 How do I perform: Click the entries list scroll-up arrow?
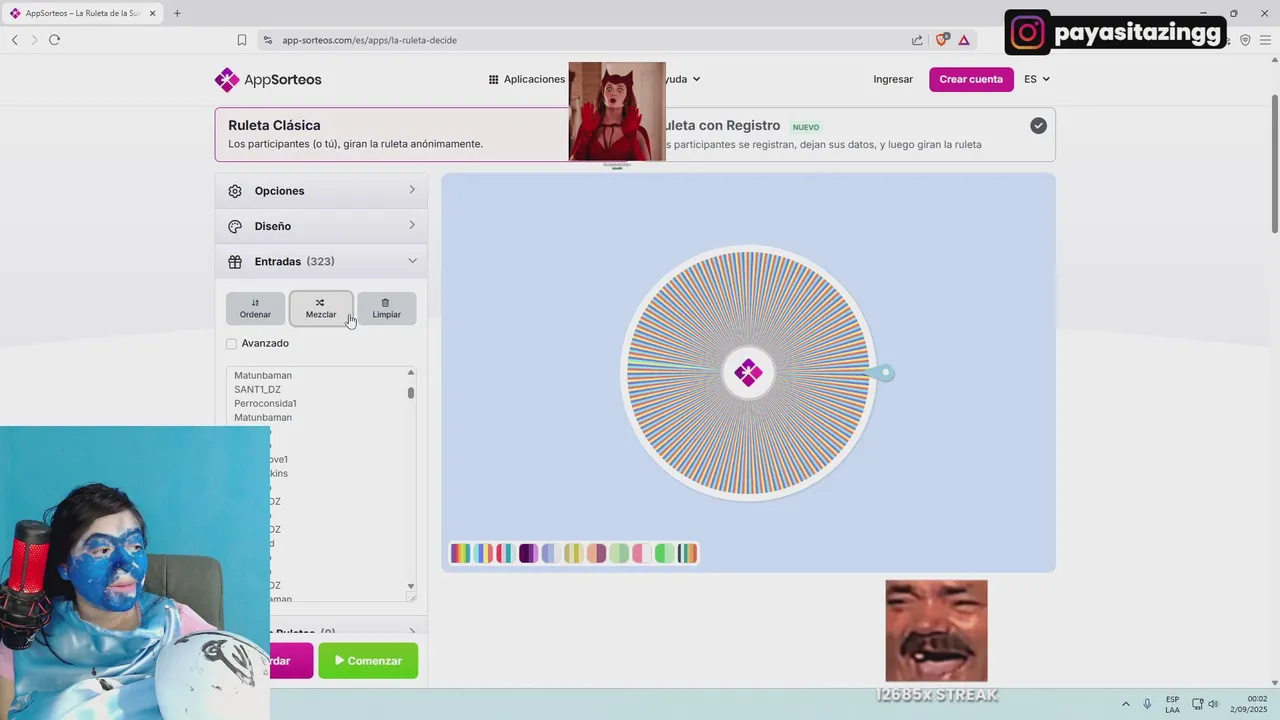[x=411, y=373]
